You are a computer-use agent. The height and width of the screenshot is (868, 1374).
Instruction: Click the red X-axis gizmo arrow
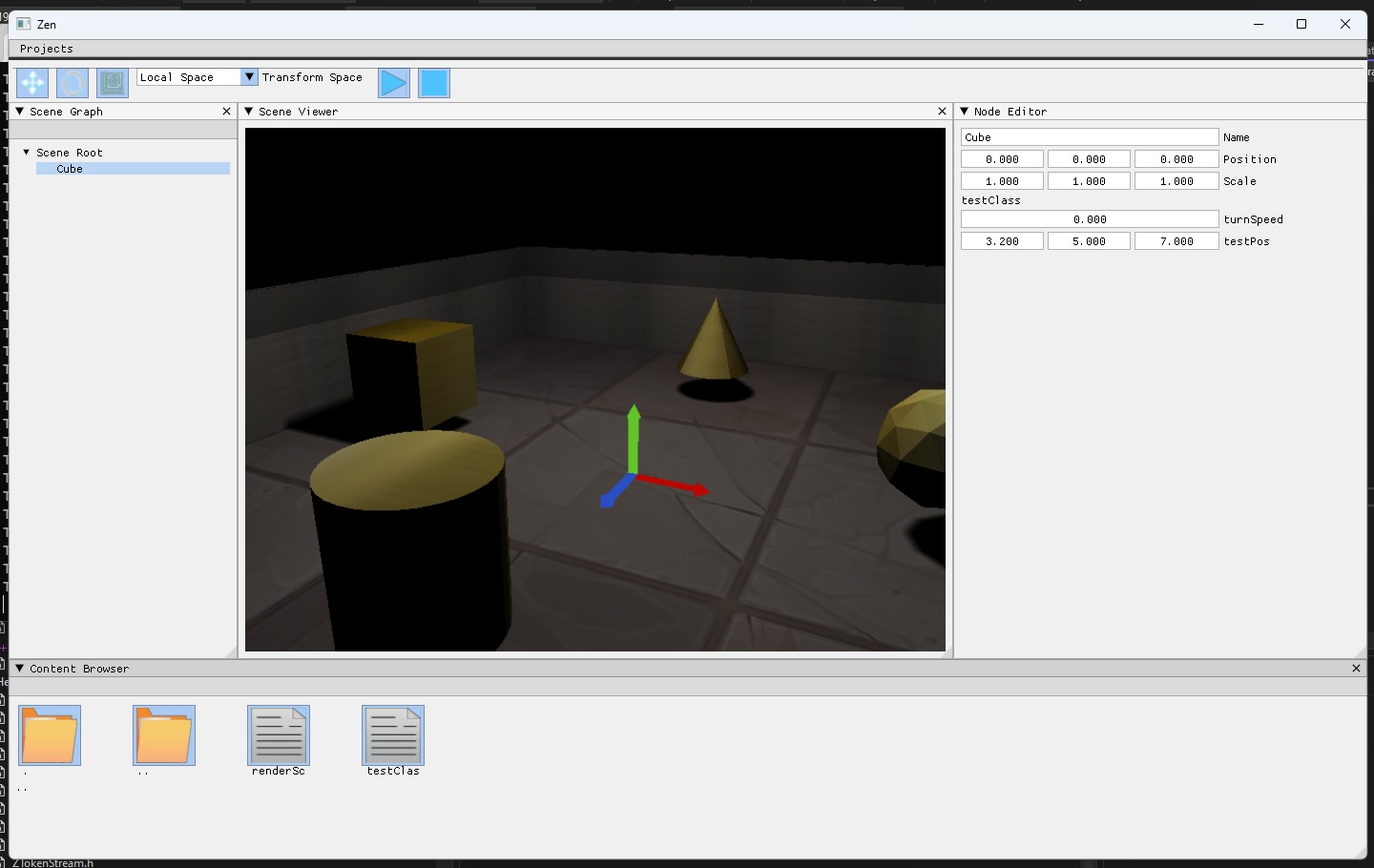[674, 486]
